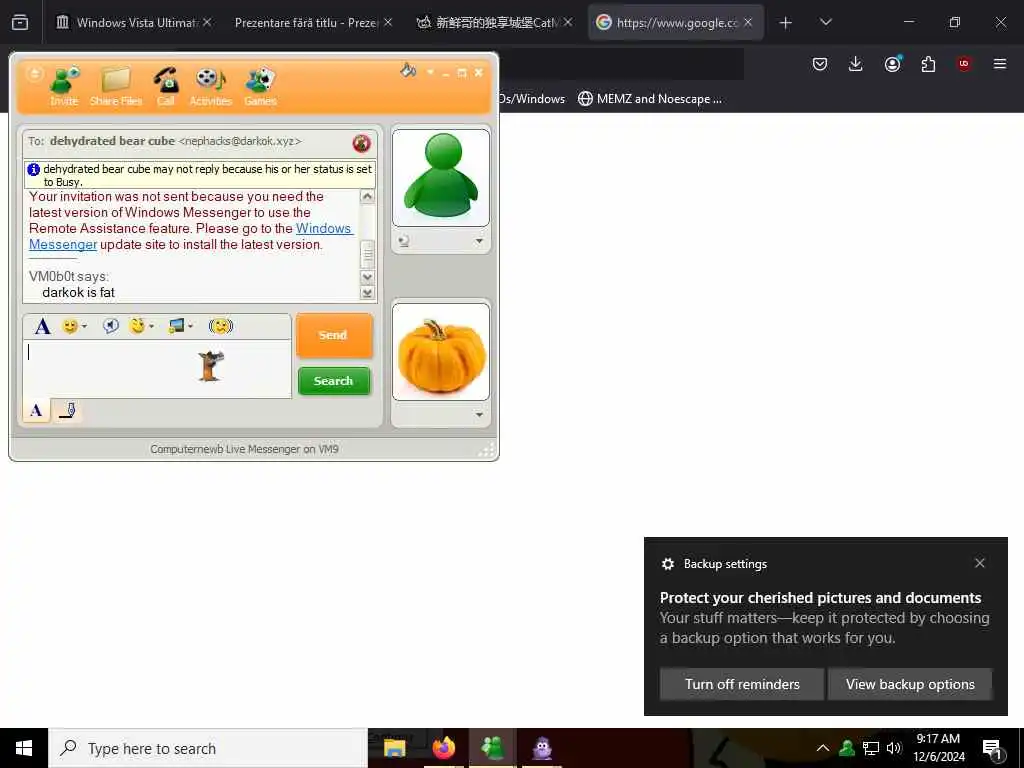Expand the winks dropdown arrow
The height and width of the screenshot is (768, 1024).
[152, 326]
